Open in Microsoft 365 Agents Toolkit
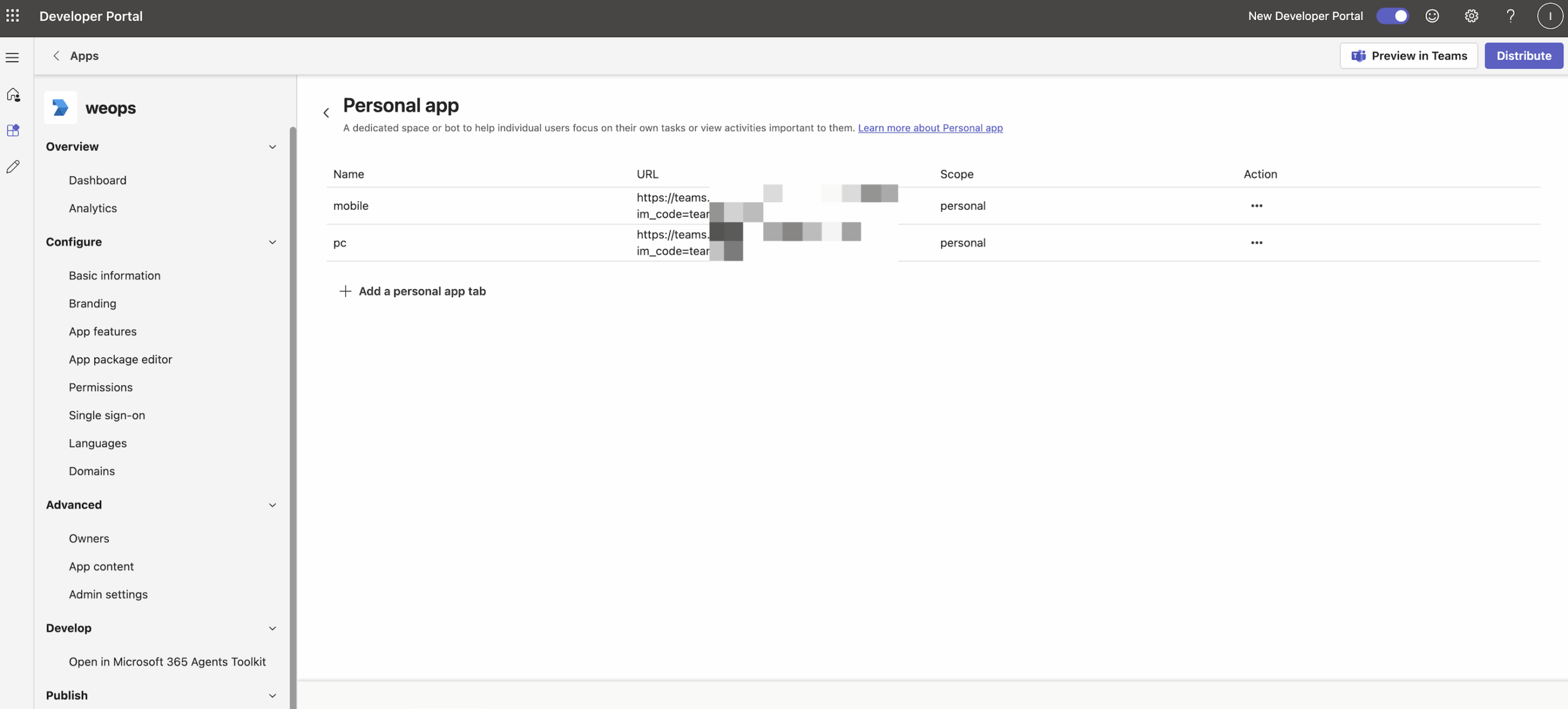This screenshot has width=1568, height=709. (x=167, y=662)
